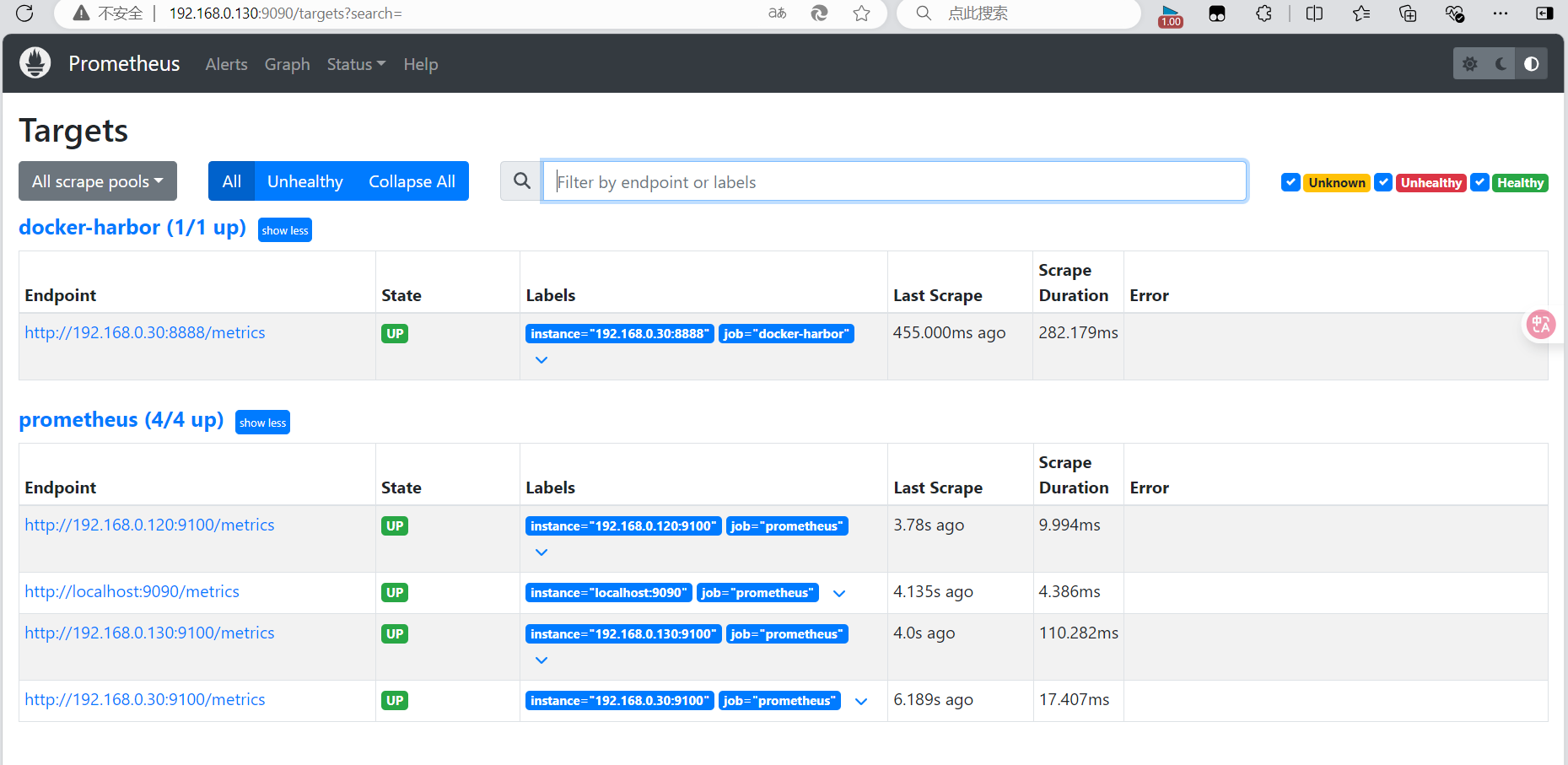Add page to favorites star icon
The height and width of the screenshot is (765, 1568).
861,13
